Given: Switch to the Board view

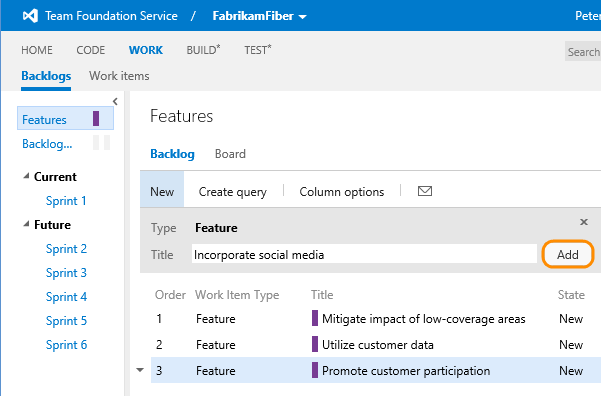Looking at the screenshot, I should [230, 154].
